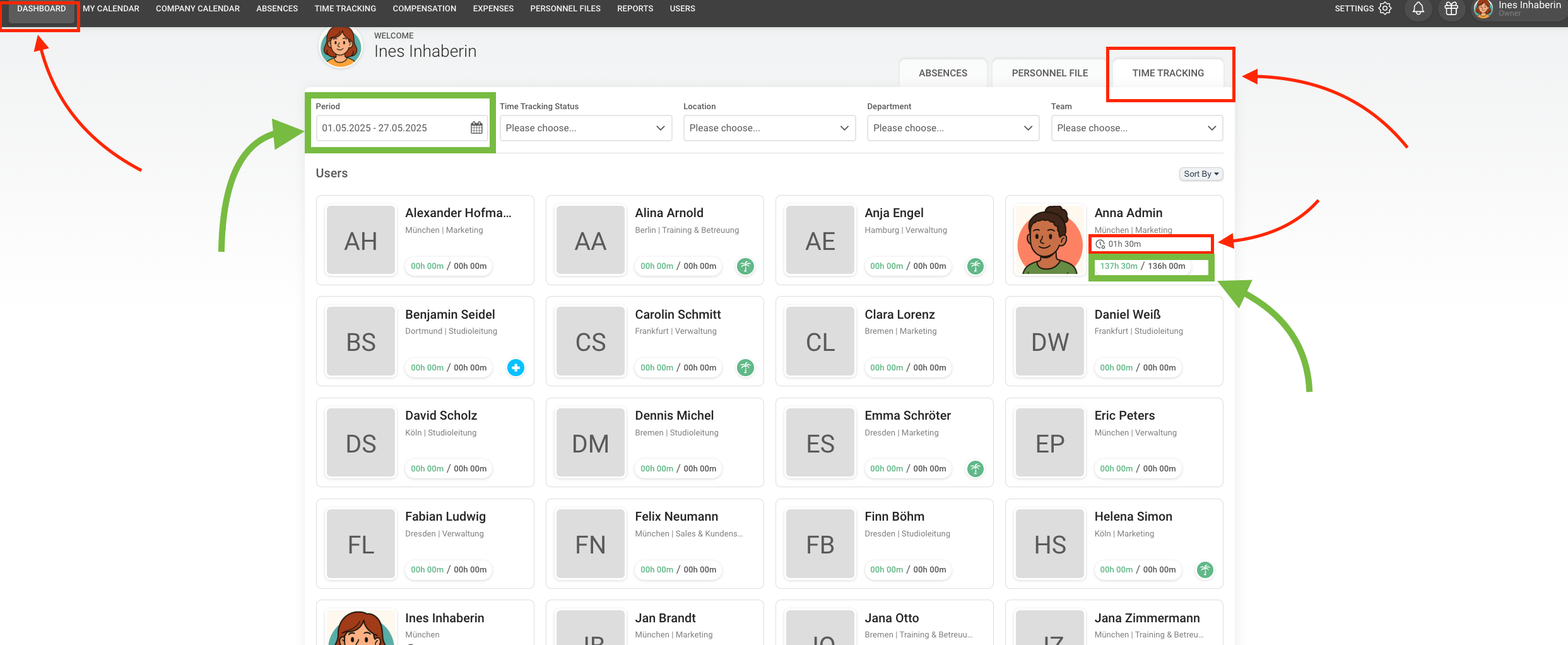This screenshot has height=645, width=1568.
Task: Open Absences in top navigation bar
Action: point(277,9)
